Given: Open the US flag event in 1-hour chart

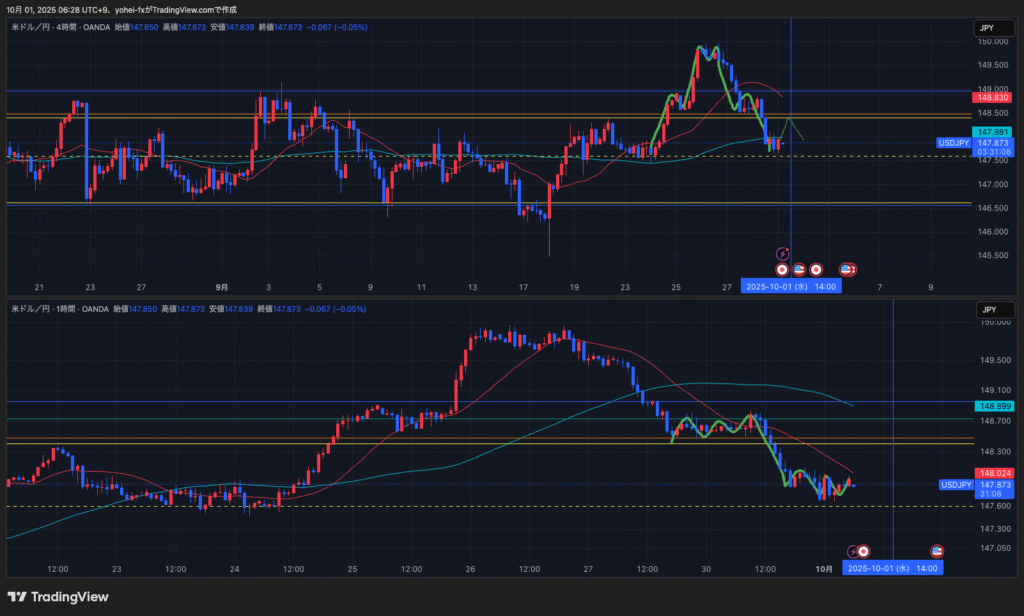Looking at the screenshot, I should click(x=938, y=551).
